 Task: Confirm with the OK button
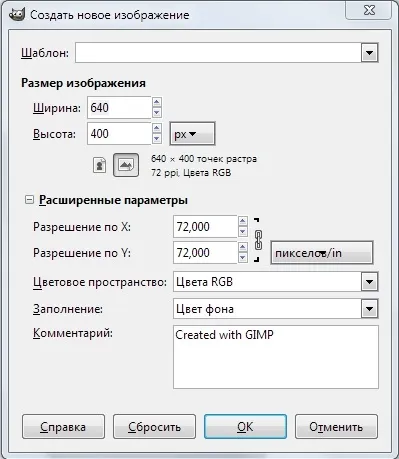(245, 427)
